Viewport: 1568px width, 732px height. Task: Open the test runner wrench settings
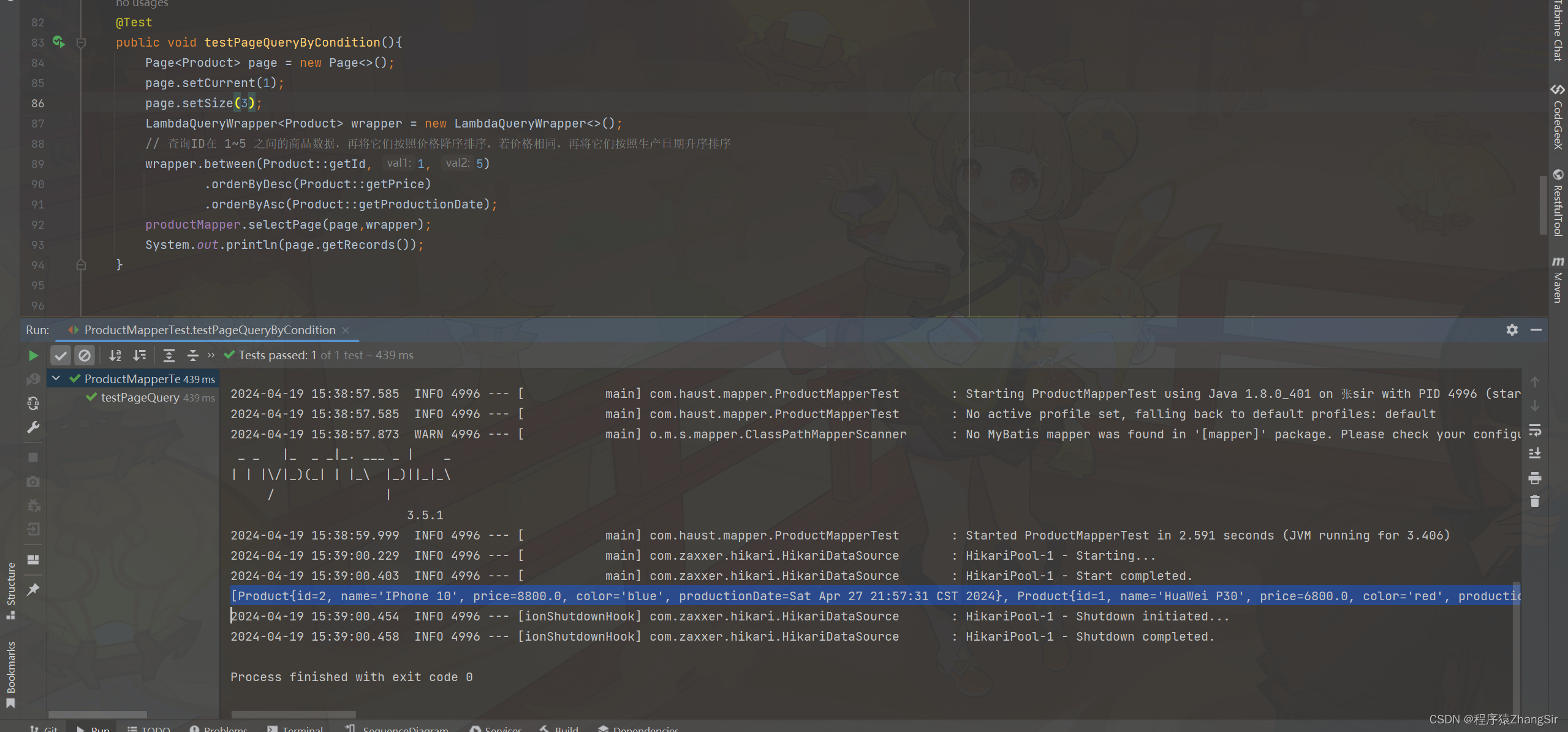[x=33, y=427]
